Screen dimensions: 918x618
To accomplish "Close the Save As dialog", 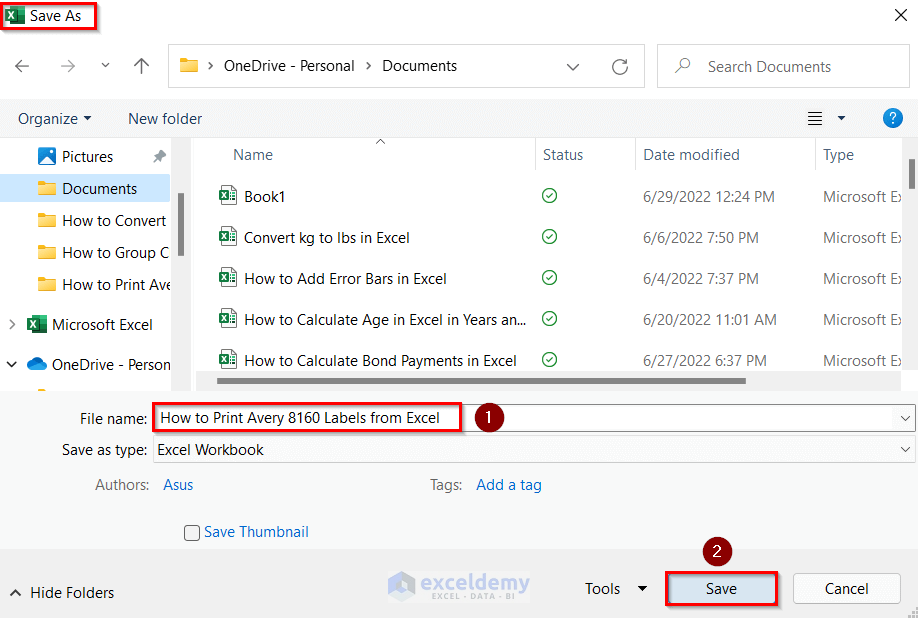I will pos(901,15).
